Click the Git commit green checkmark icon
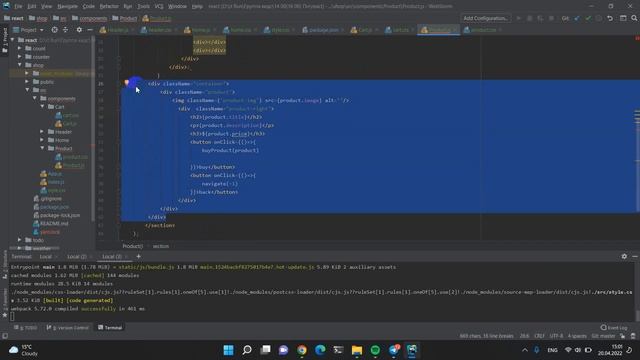Image resolution: width=640 pixels, height=360 pixels. pos(588,18)
